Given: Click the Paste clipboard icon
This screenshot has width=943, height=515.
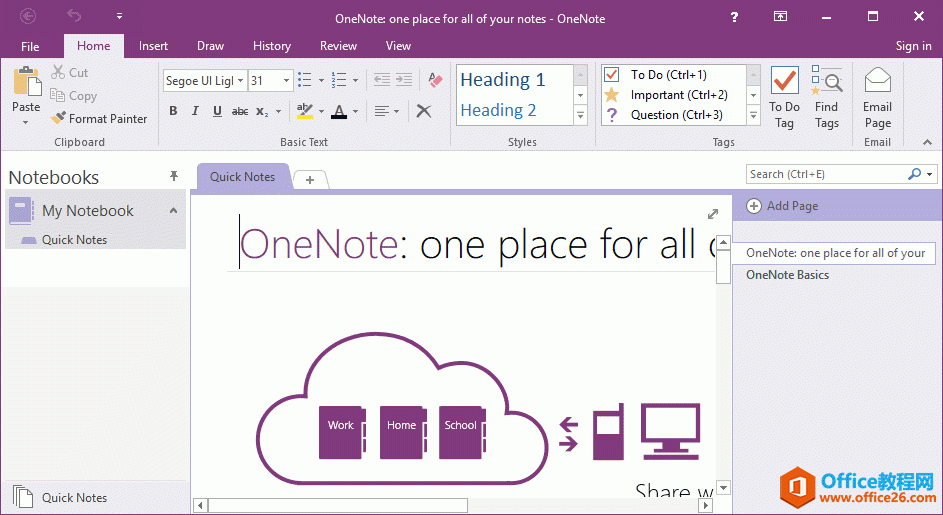Looking at the screenshot, I should coord(26,81).
